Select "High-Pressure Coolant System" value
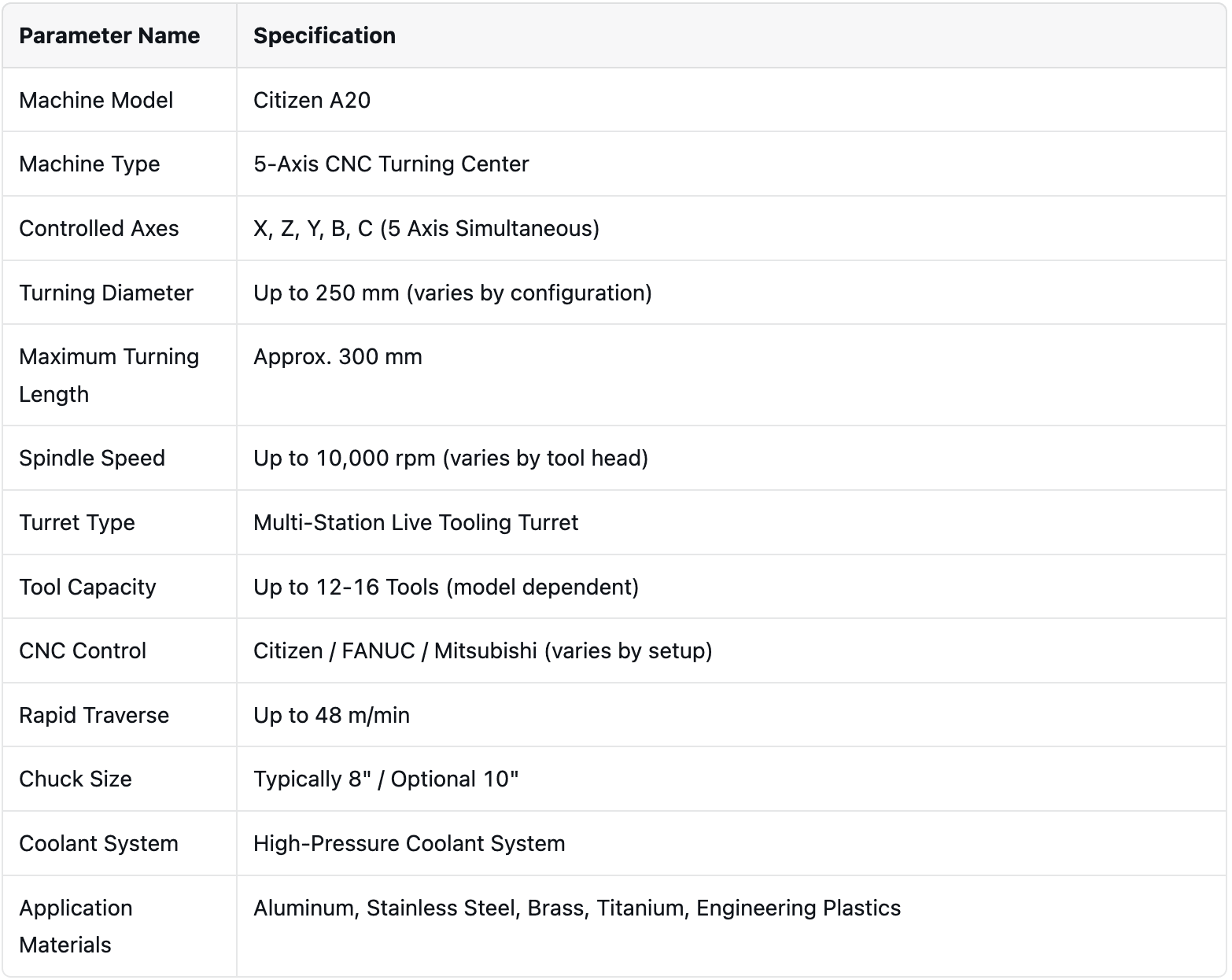Screen dimensions: 1232x980 pos(409,844)
